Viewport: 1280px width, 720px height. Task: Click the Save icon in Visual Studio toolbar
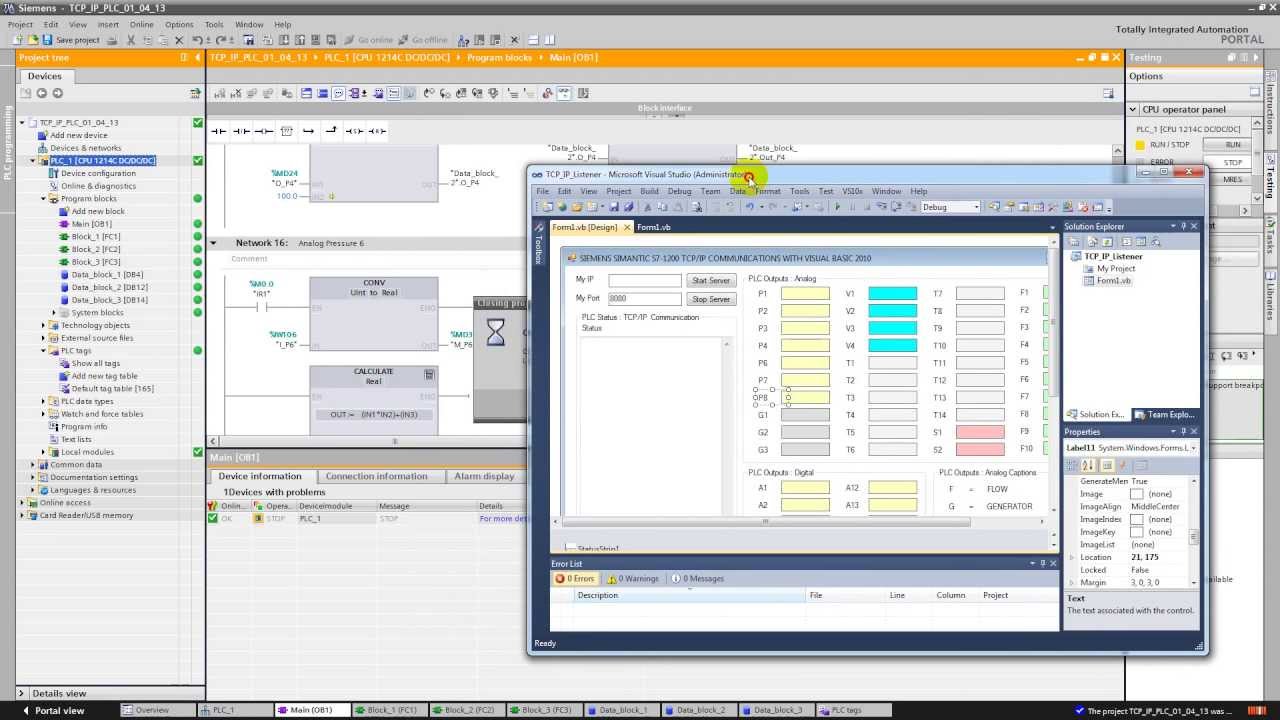(x=614, y=207)
